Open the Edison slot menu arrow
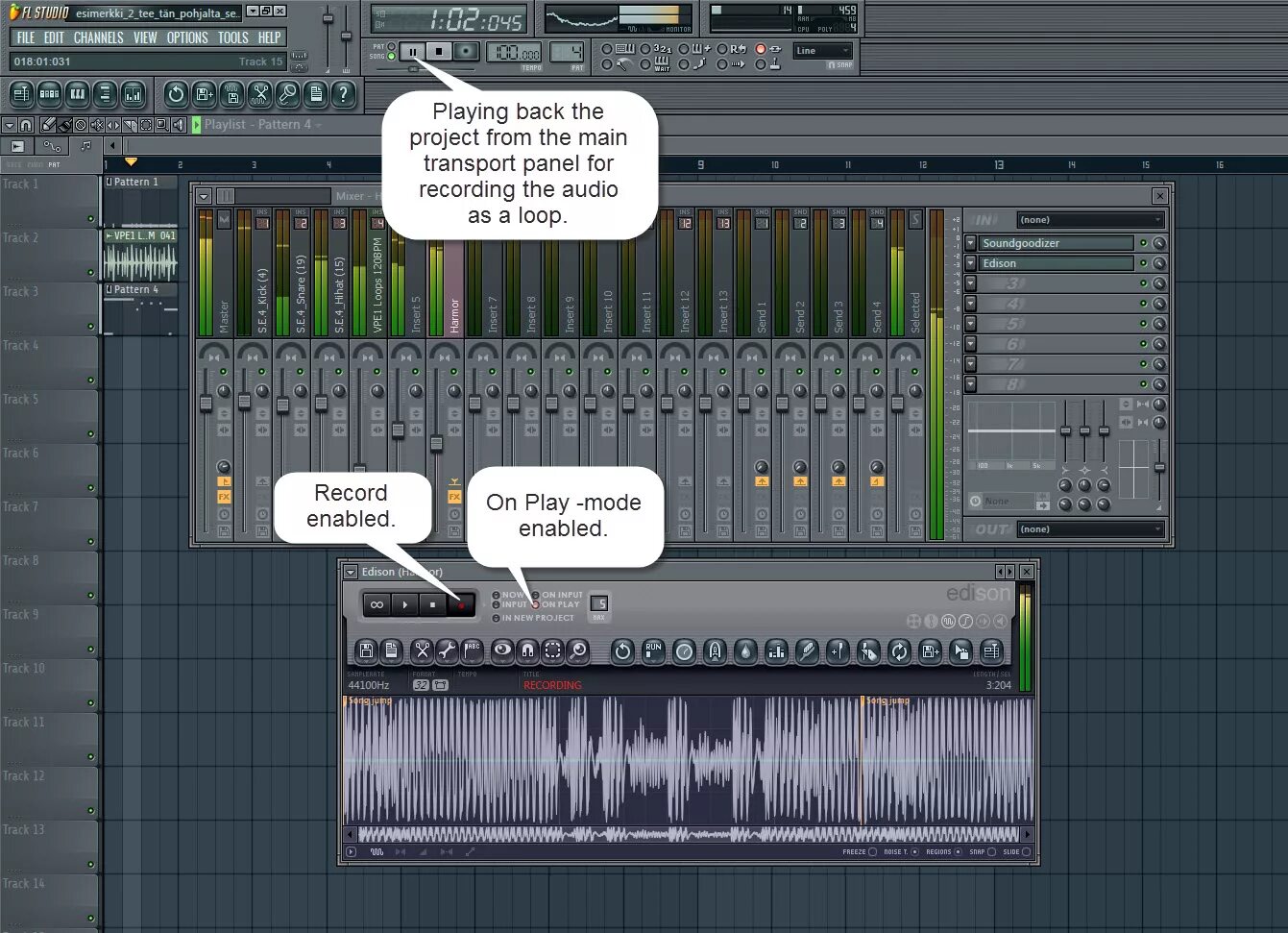Screen dimensions: 1288x933 [x=971, y=263]
